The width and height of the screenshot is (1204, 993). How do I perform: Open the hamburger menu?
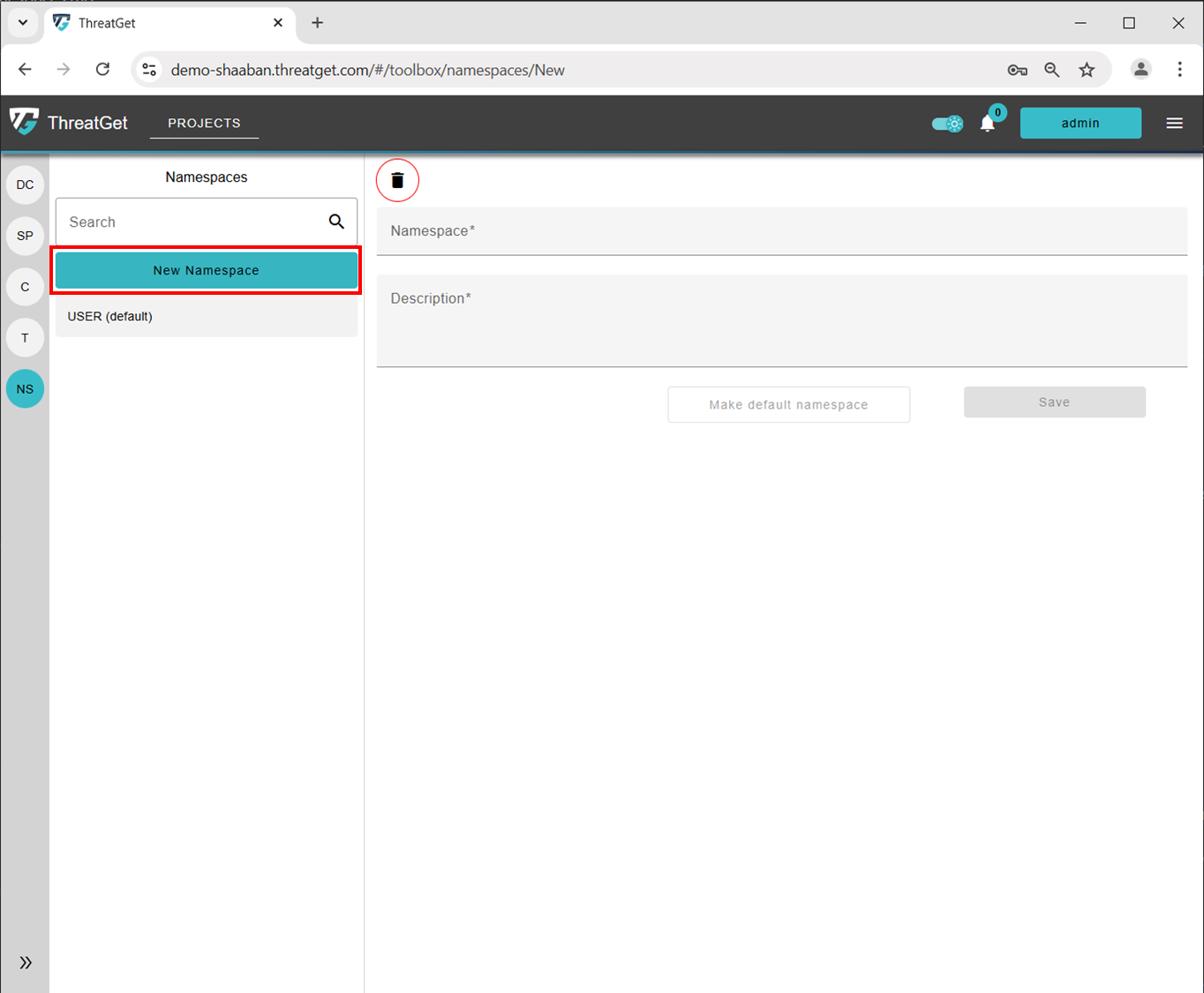[1174, 123]
